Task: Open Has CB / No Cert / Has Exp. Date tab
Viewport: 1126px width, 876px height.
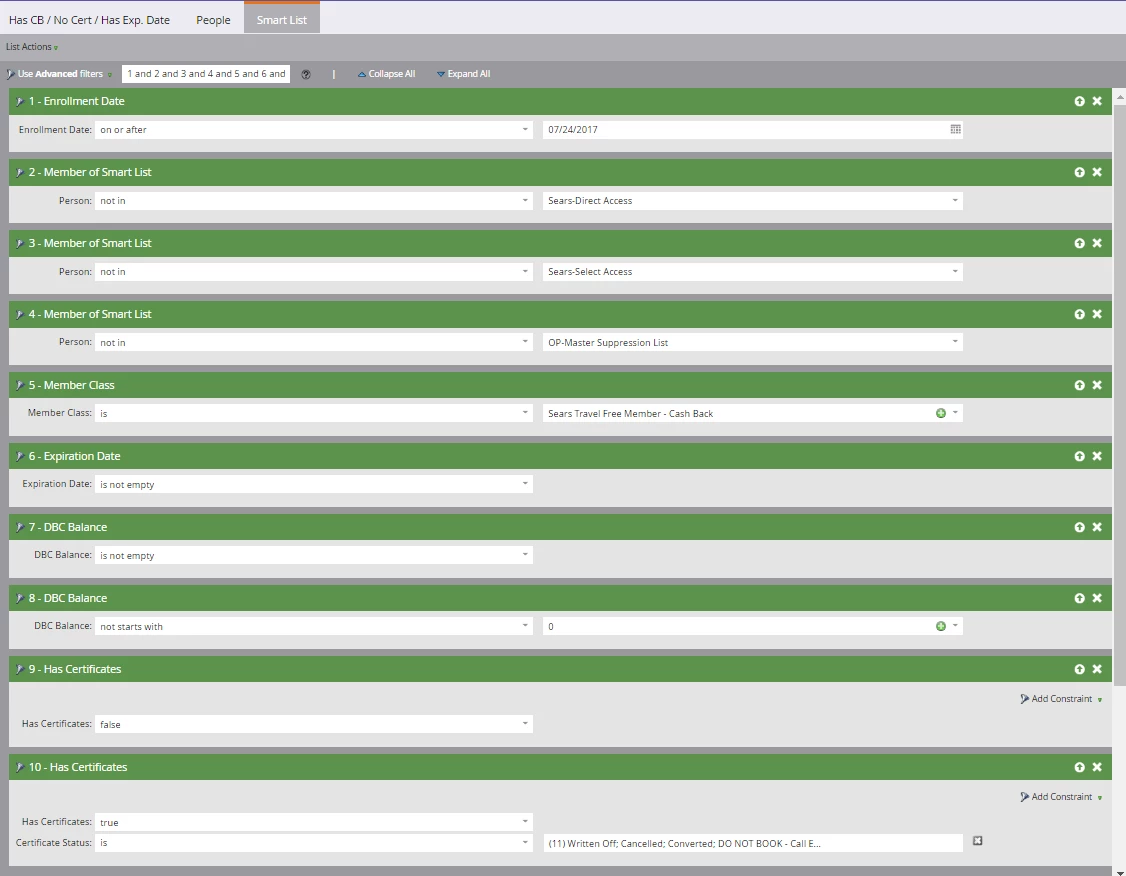Action: 90,20
